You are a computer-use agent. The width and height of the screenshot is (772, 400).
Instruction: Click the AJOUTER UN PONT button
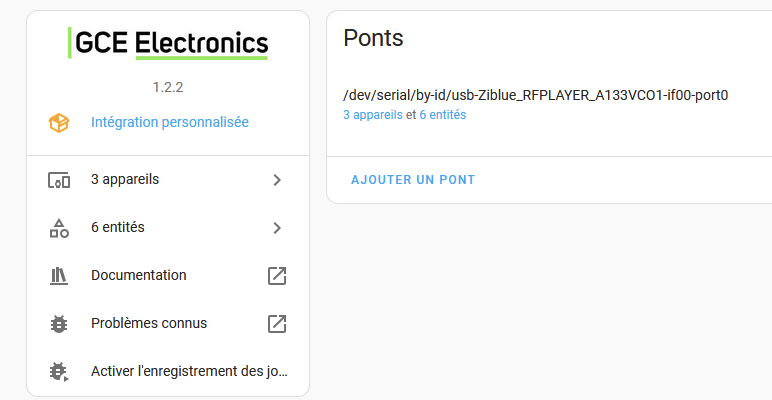point(413,180)
